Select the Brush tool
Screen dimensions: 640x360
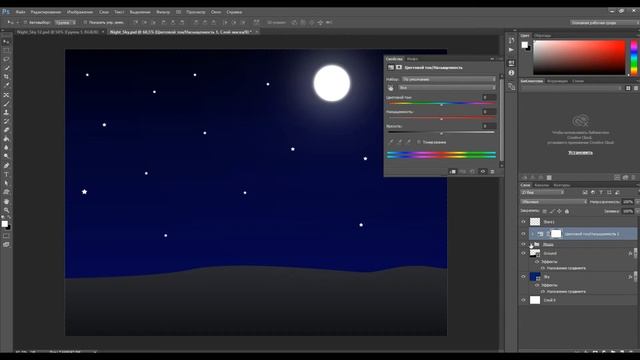click(6, 104)
